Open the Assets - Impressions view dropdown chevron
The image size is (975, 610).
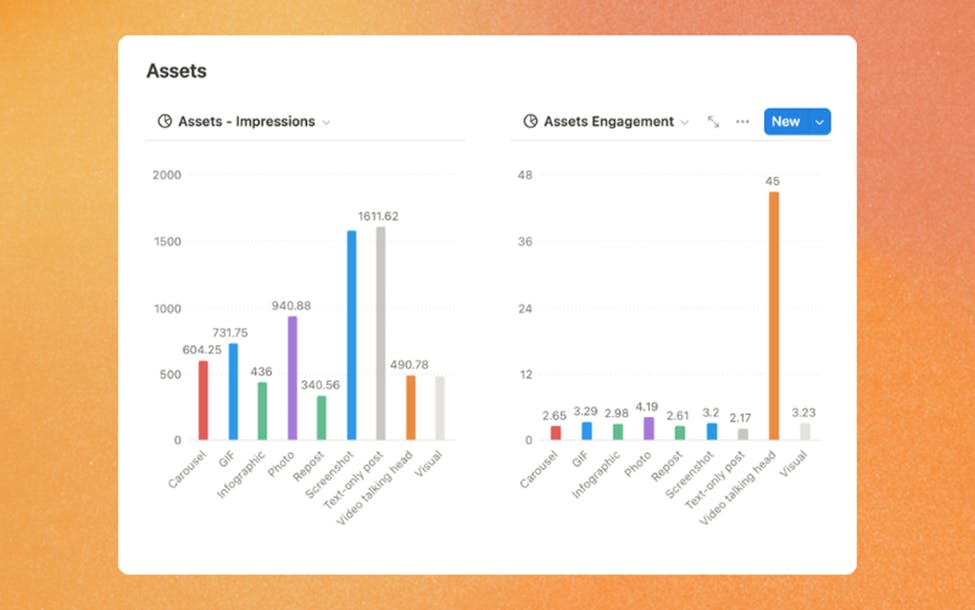pos(326,122)
